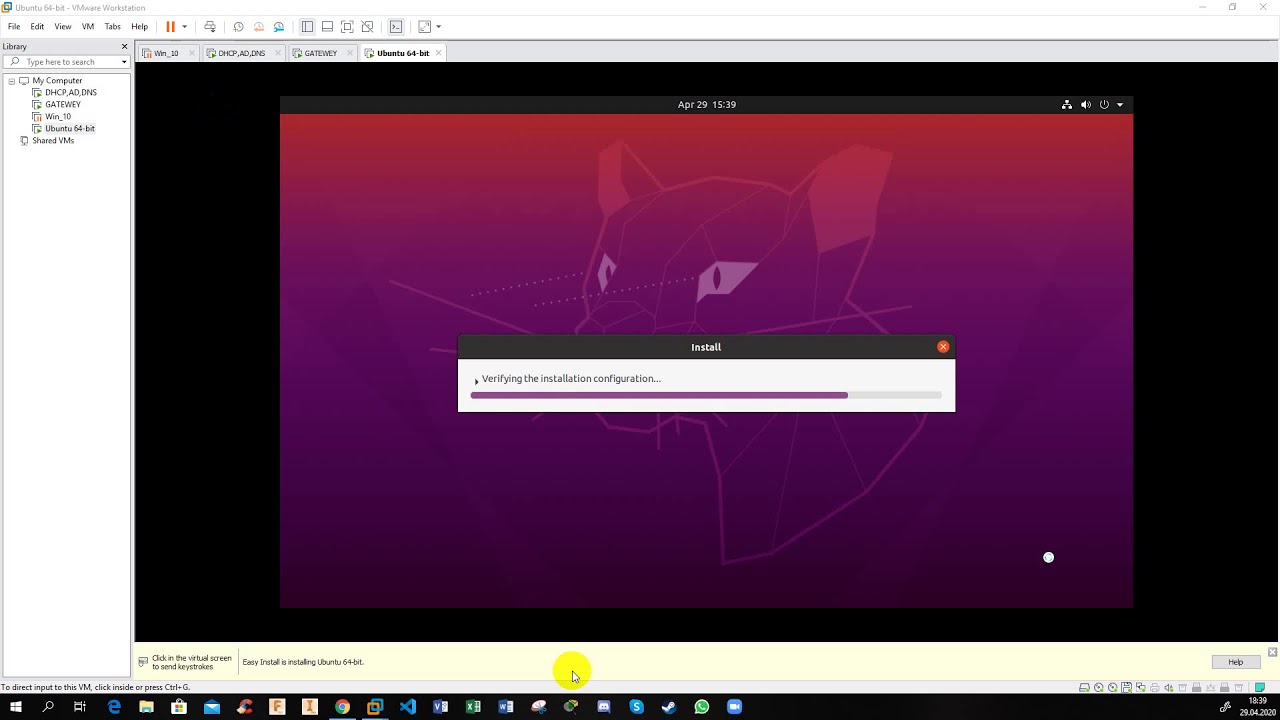This screenshot has height=720, width=1280.
Task: Close the Win_10 tab
Action: point(192,53)
